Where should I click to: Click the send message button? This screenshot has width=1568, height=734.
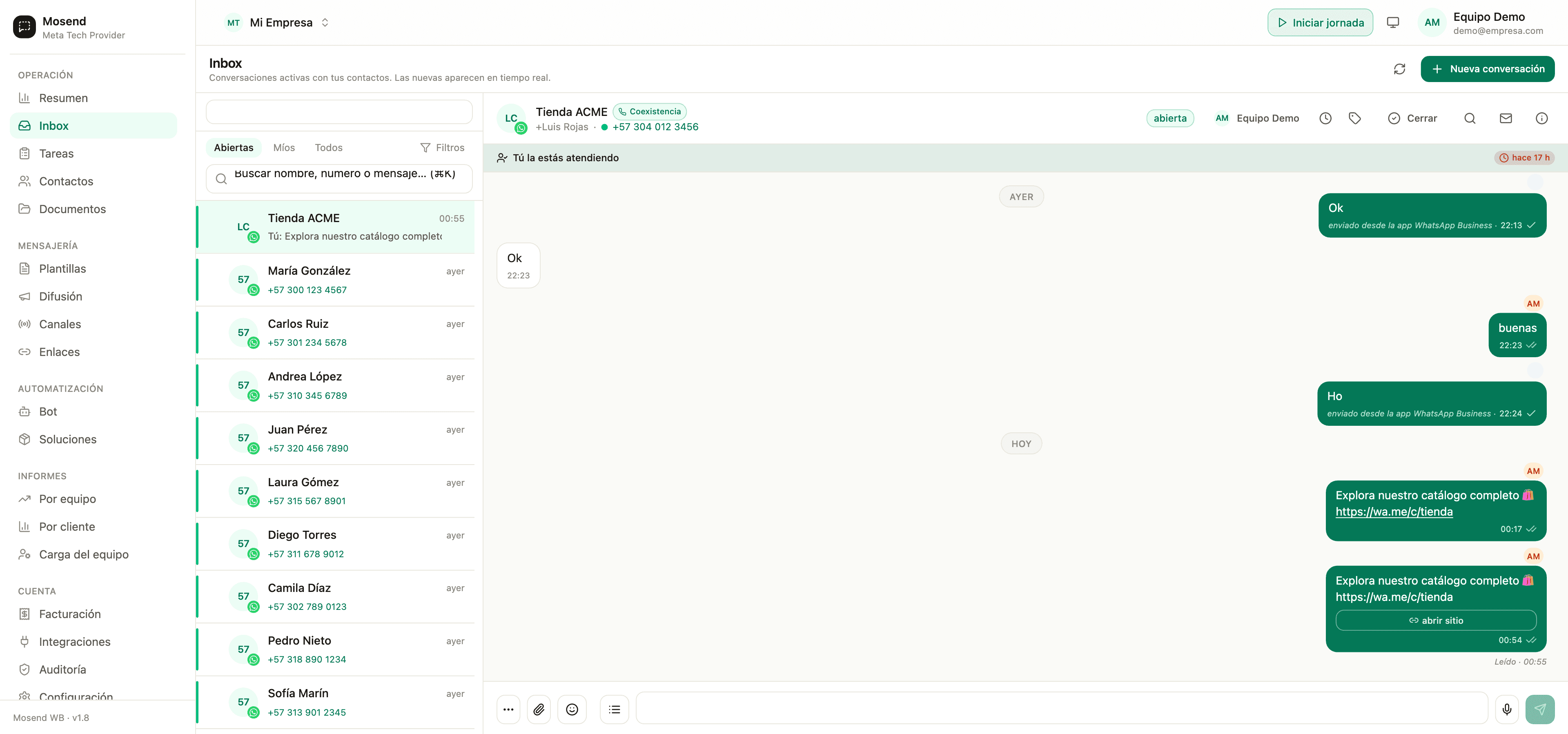point(1539,709)
